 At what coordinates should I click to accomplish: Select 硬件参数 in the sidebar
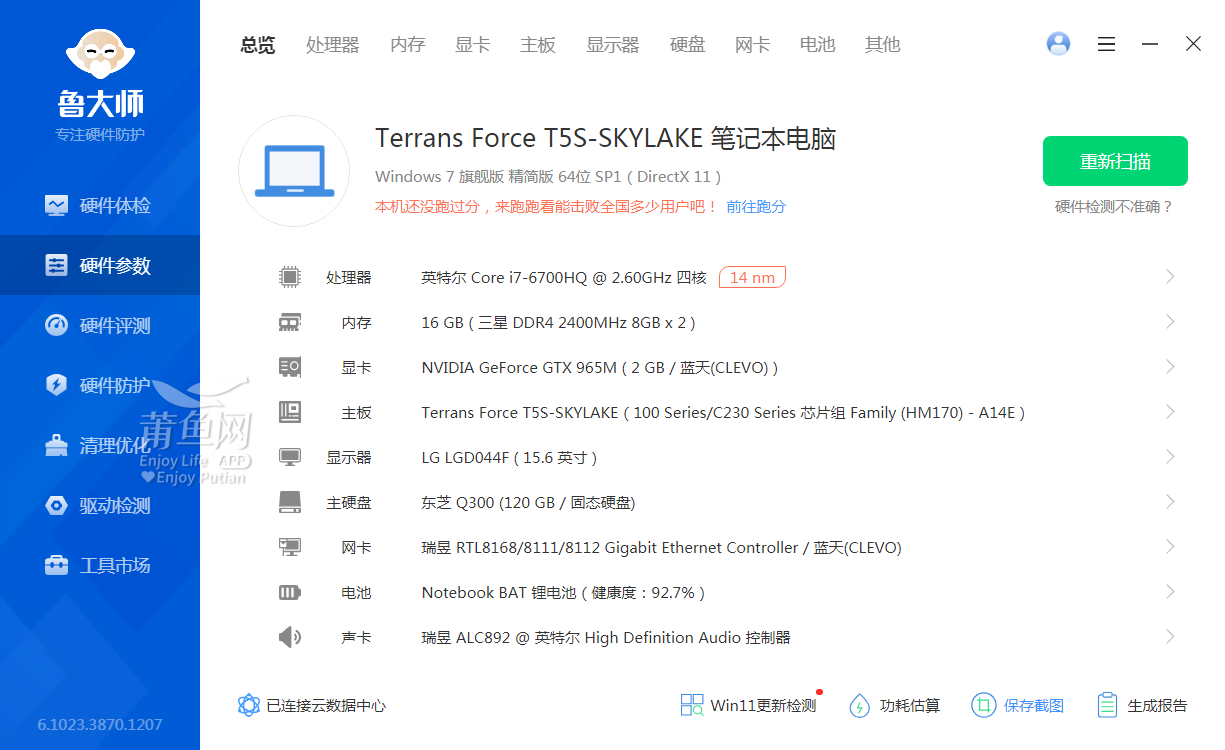click(x=100, y=265)
